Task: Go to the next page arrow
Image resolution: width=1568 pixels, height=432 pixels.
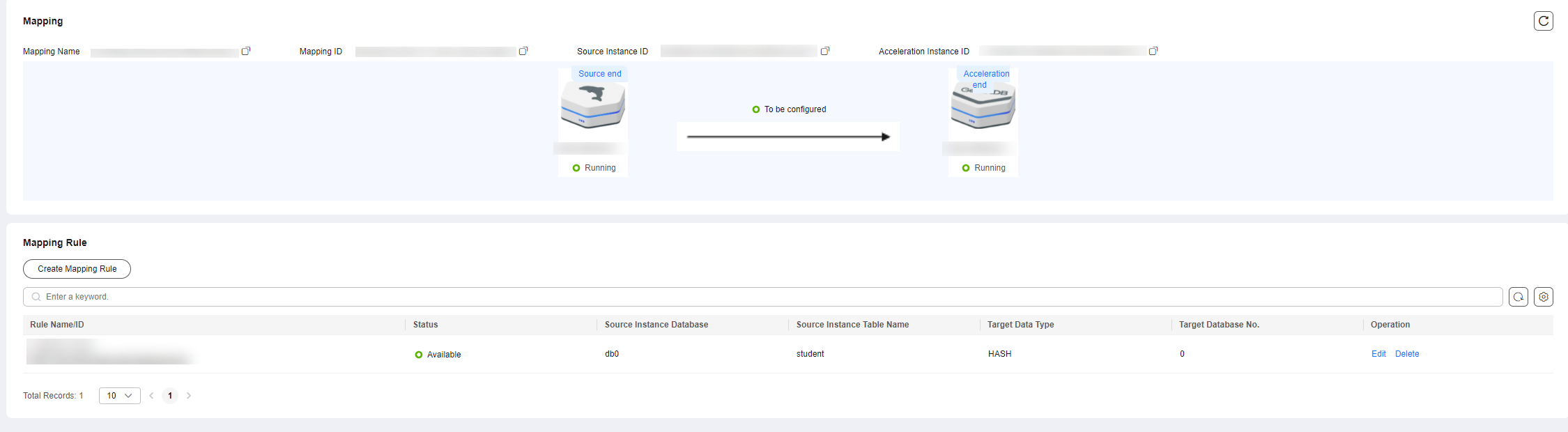Action: tap(189, 396)
